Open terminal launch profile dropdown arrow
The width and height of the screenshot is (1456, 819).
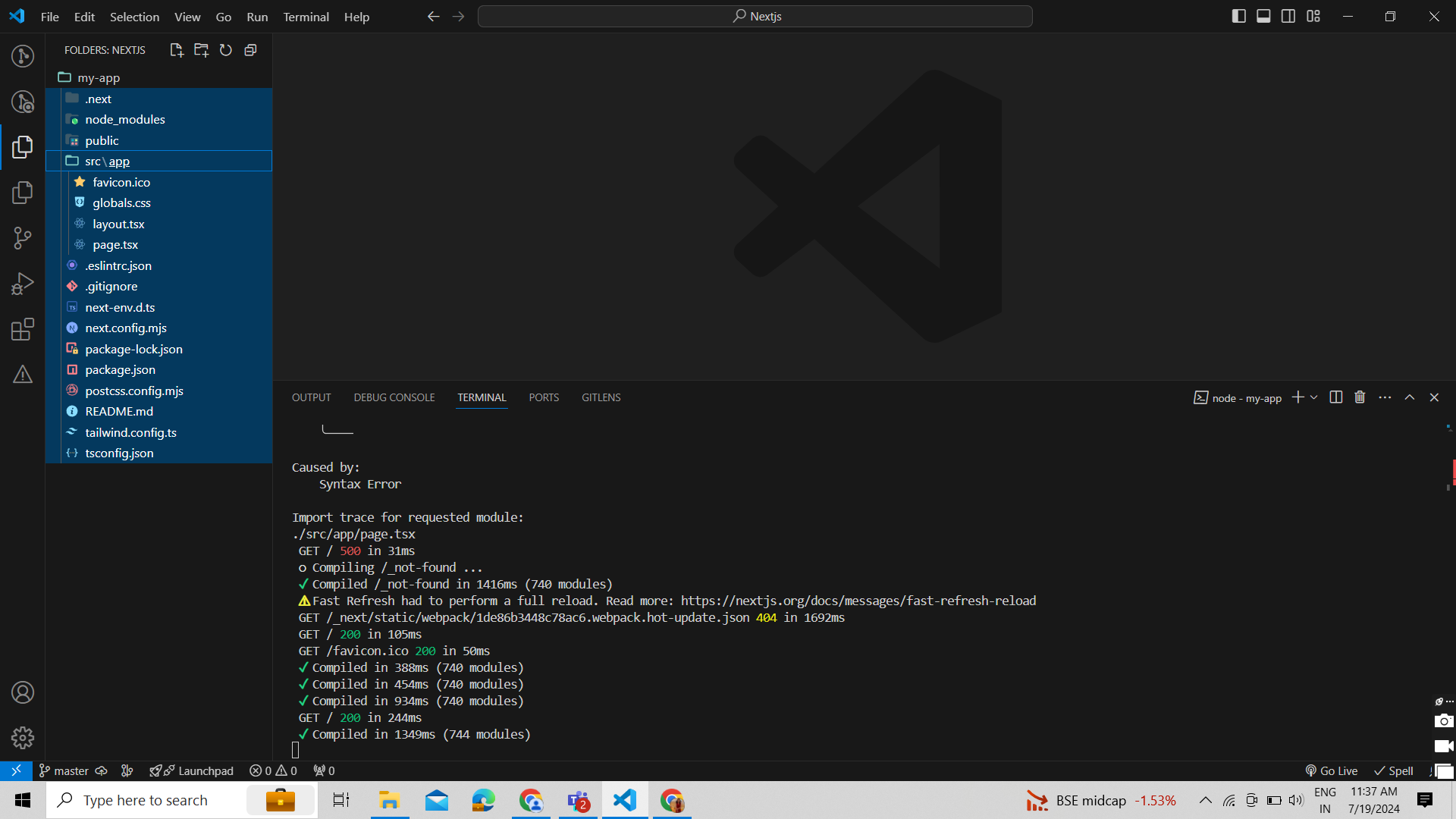pyautogui.click(x=1314, y=397)
